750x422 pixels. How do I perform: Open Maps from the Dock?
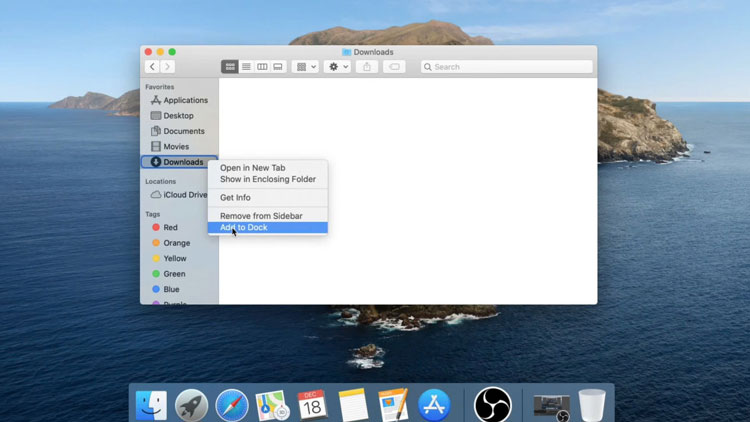coord(272,405)
